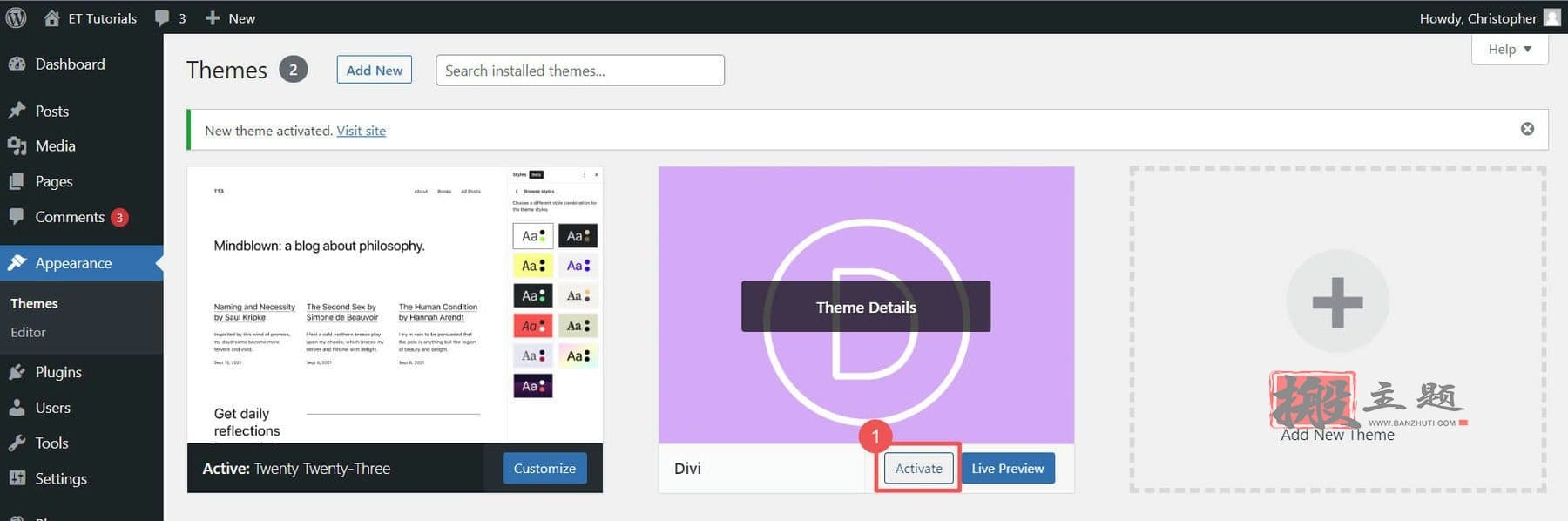Viewport: 1568px width, 521px height.
Task: Open Pages menu item
Action: point(53,181)
